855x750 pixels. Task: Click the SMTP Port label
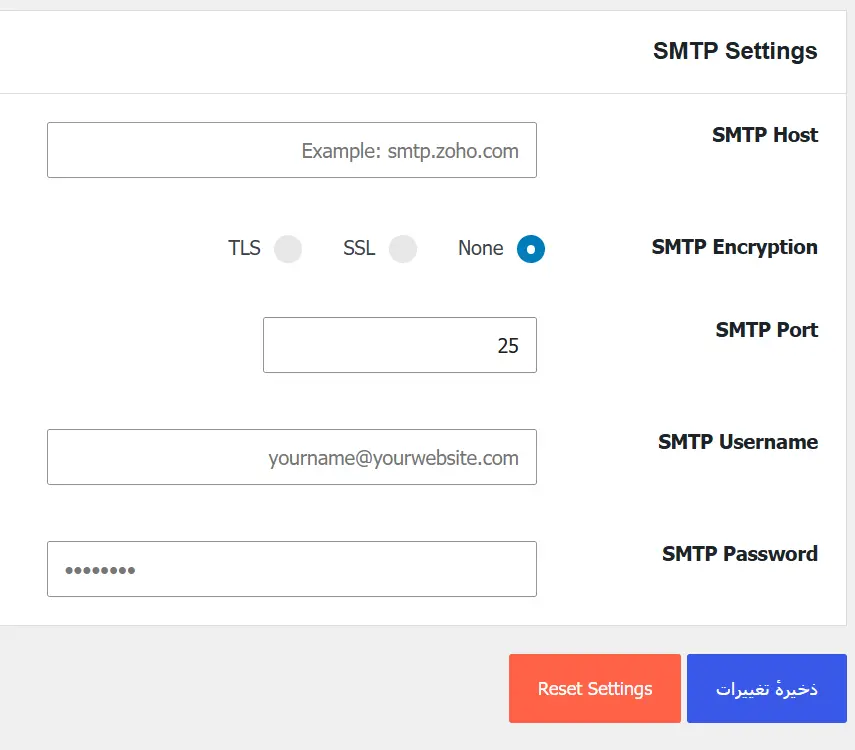click(x=767, y=330)
